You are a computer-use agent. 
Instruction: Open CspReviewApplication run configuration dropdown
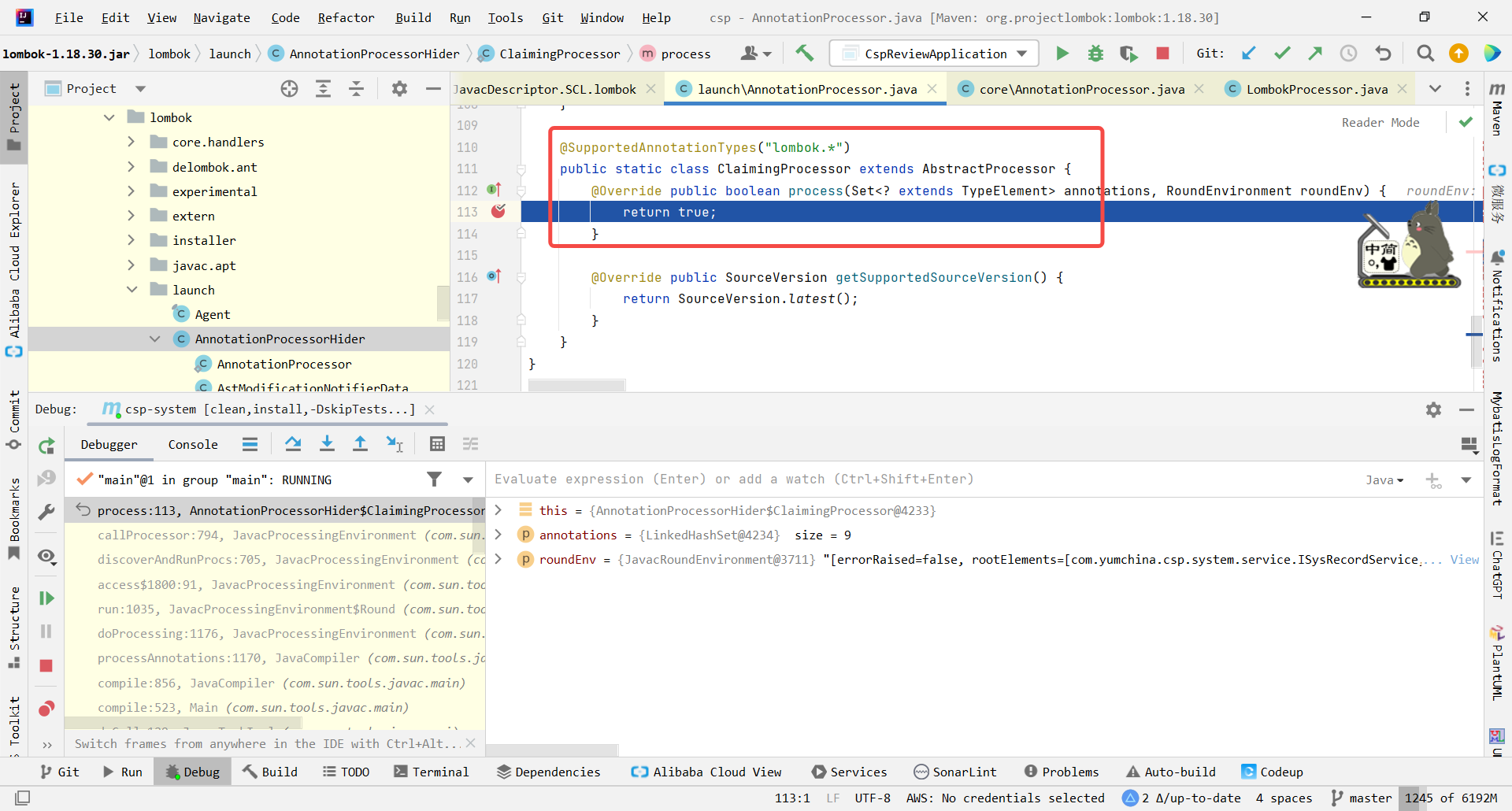pyautogui.click(x=934, y=54)
